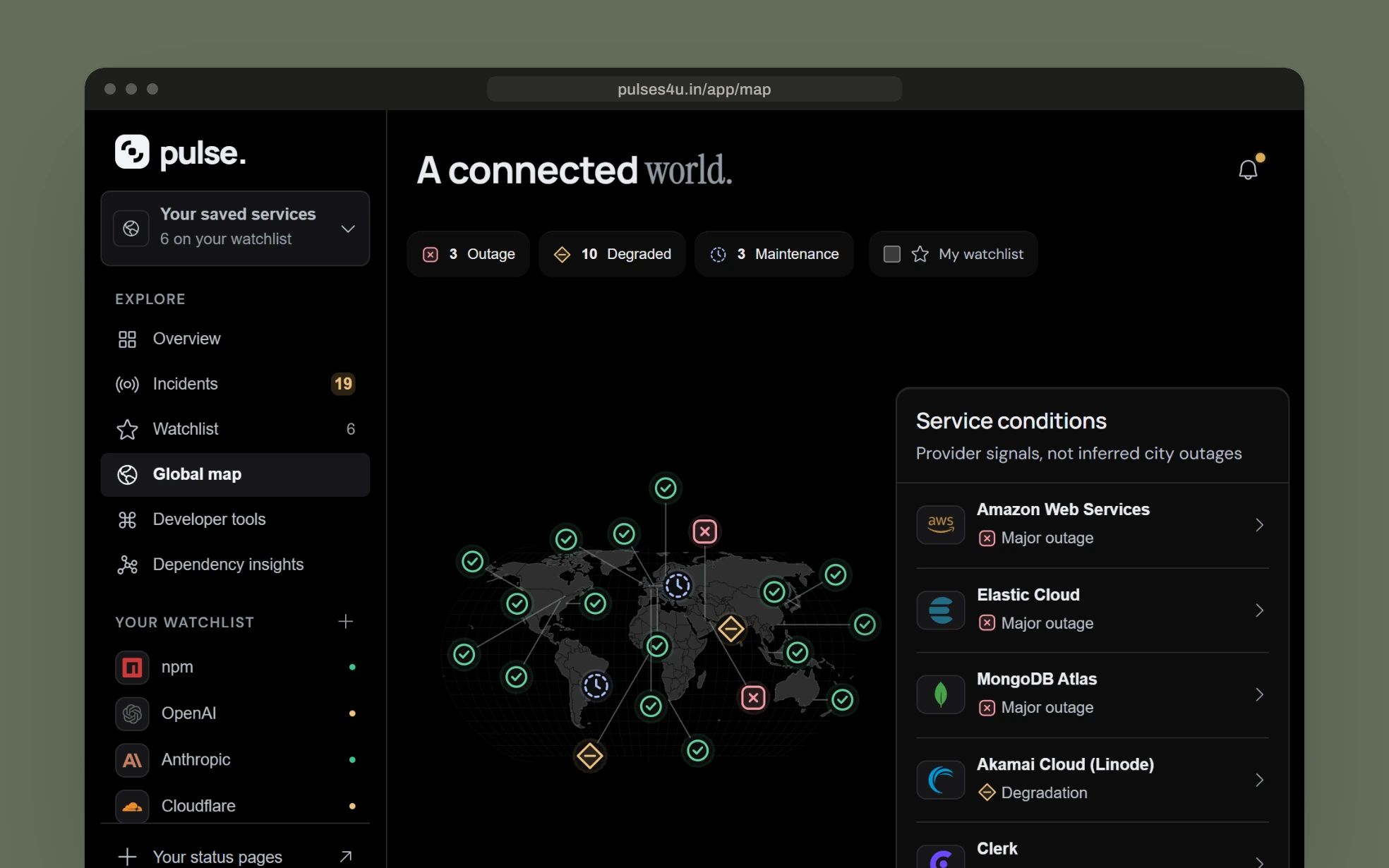Click the address bar showing pulses4u.in/app/map
1389x868 pixels.
694,89
